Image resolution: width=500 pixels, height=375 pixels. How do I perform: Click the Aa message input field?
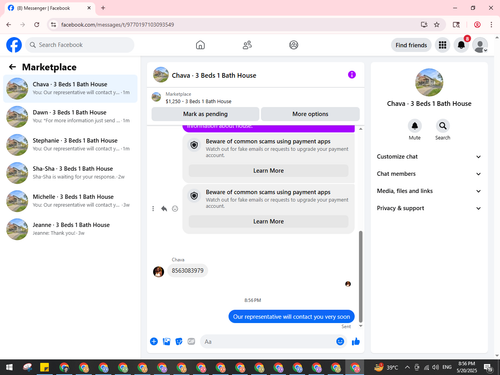268,342
